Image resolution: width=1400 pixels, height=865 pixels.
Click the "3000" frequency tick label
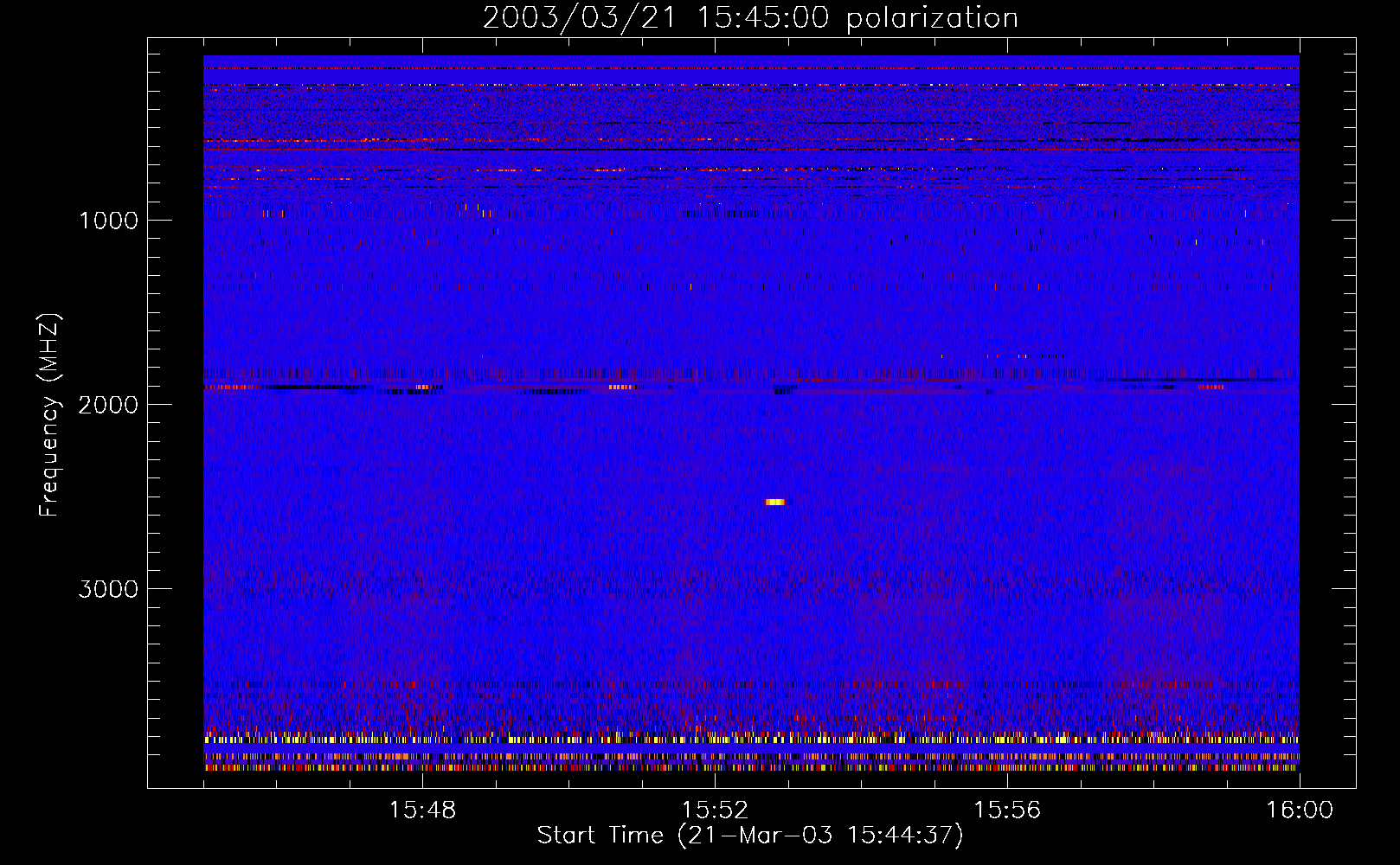108,589
